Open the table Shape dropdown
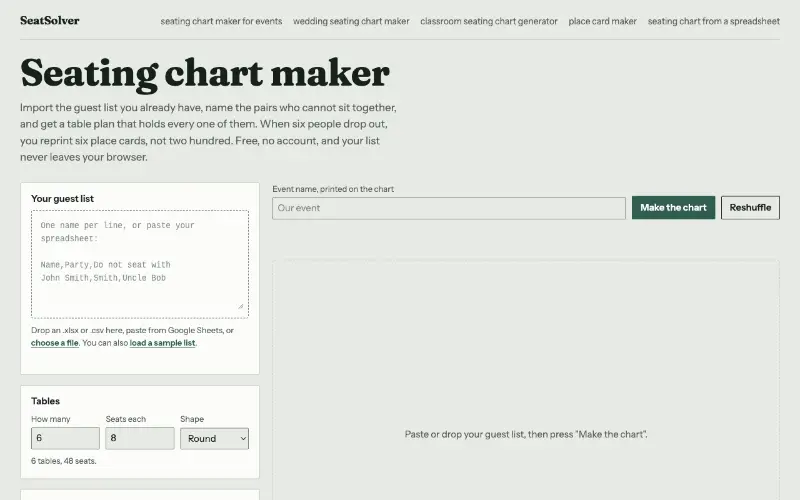 (214, 438)
